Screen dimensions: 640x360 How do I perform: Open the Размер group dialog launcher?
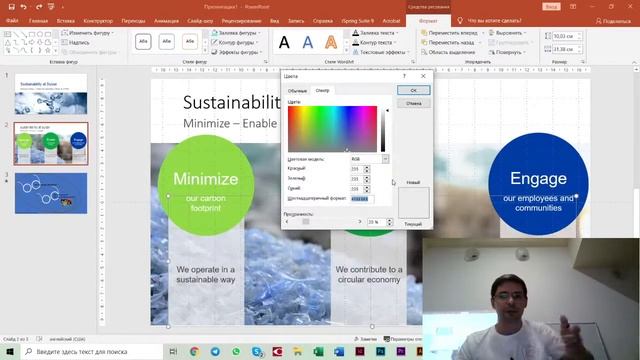click(x=583, y=62)
